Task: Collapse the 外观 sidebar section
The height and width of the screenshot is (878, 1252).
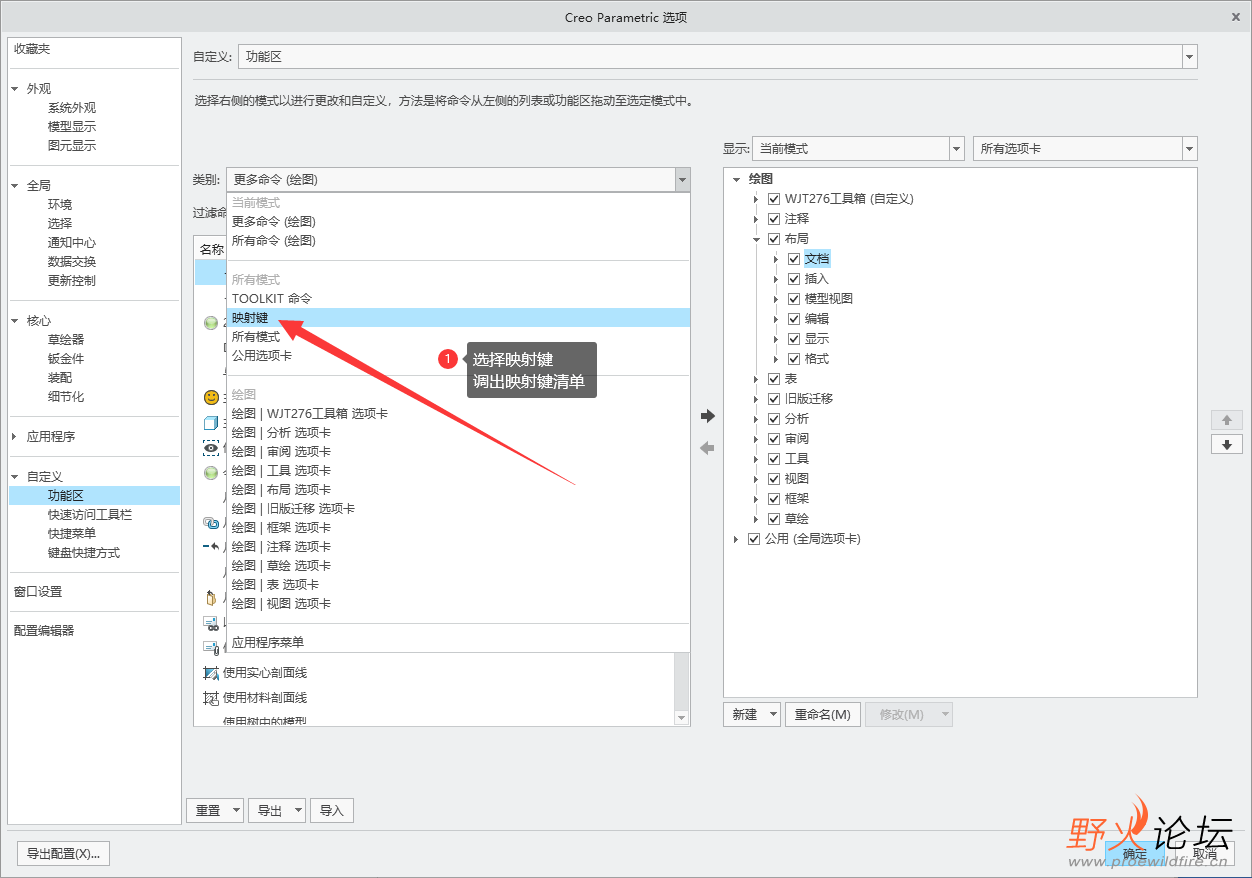Action: [x=15, y=89]
